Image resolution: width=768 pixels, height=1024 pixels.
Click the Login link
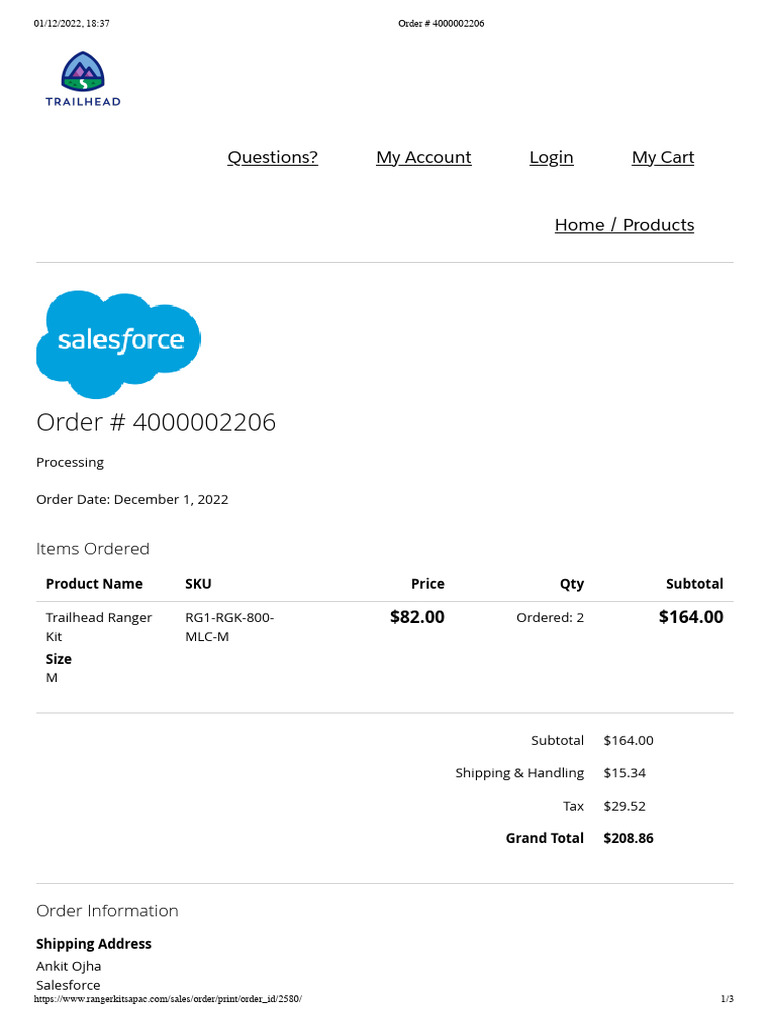point(551,157)
